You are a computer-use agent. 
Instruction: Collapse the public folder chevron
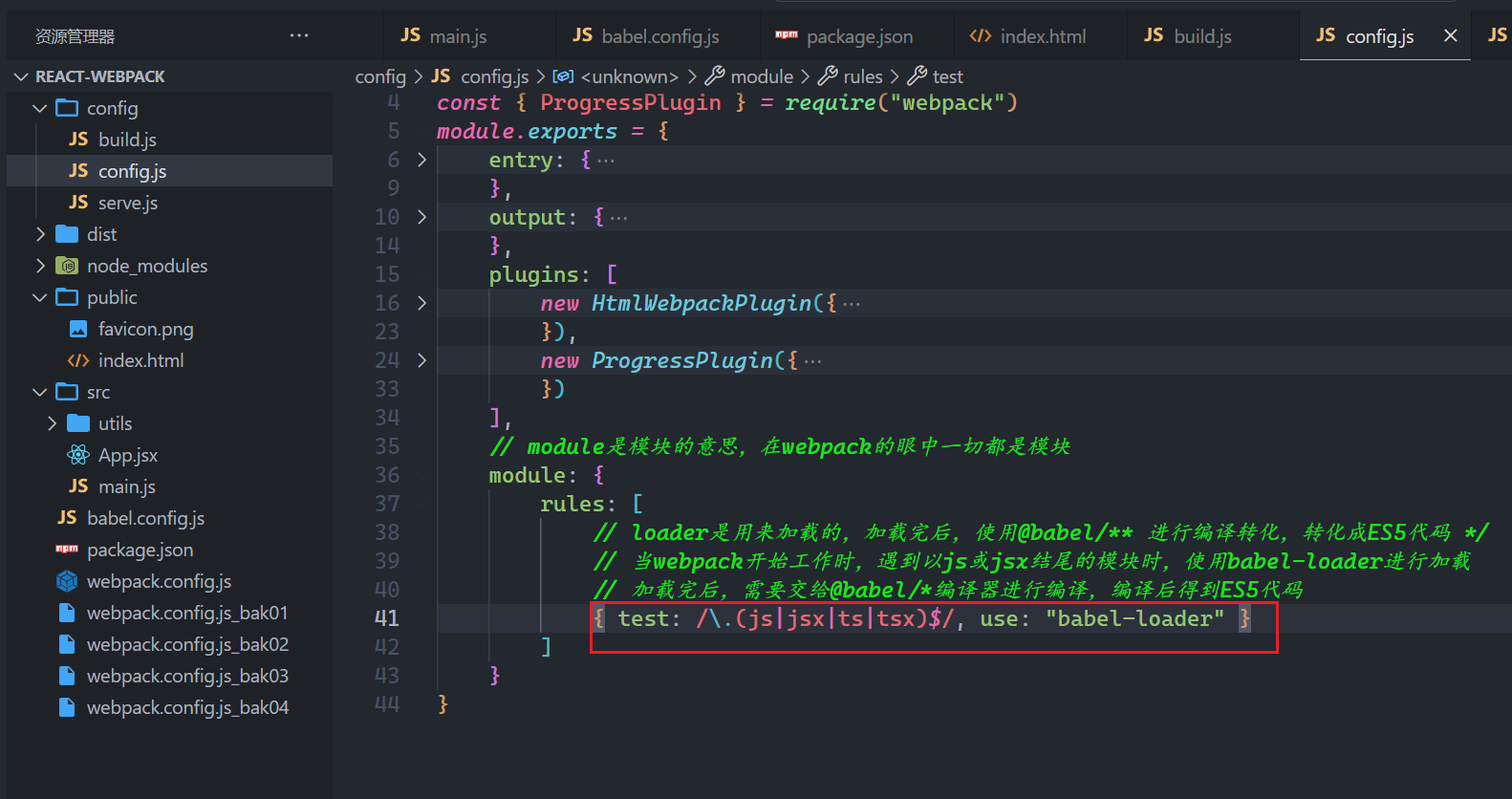(40, 297)
